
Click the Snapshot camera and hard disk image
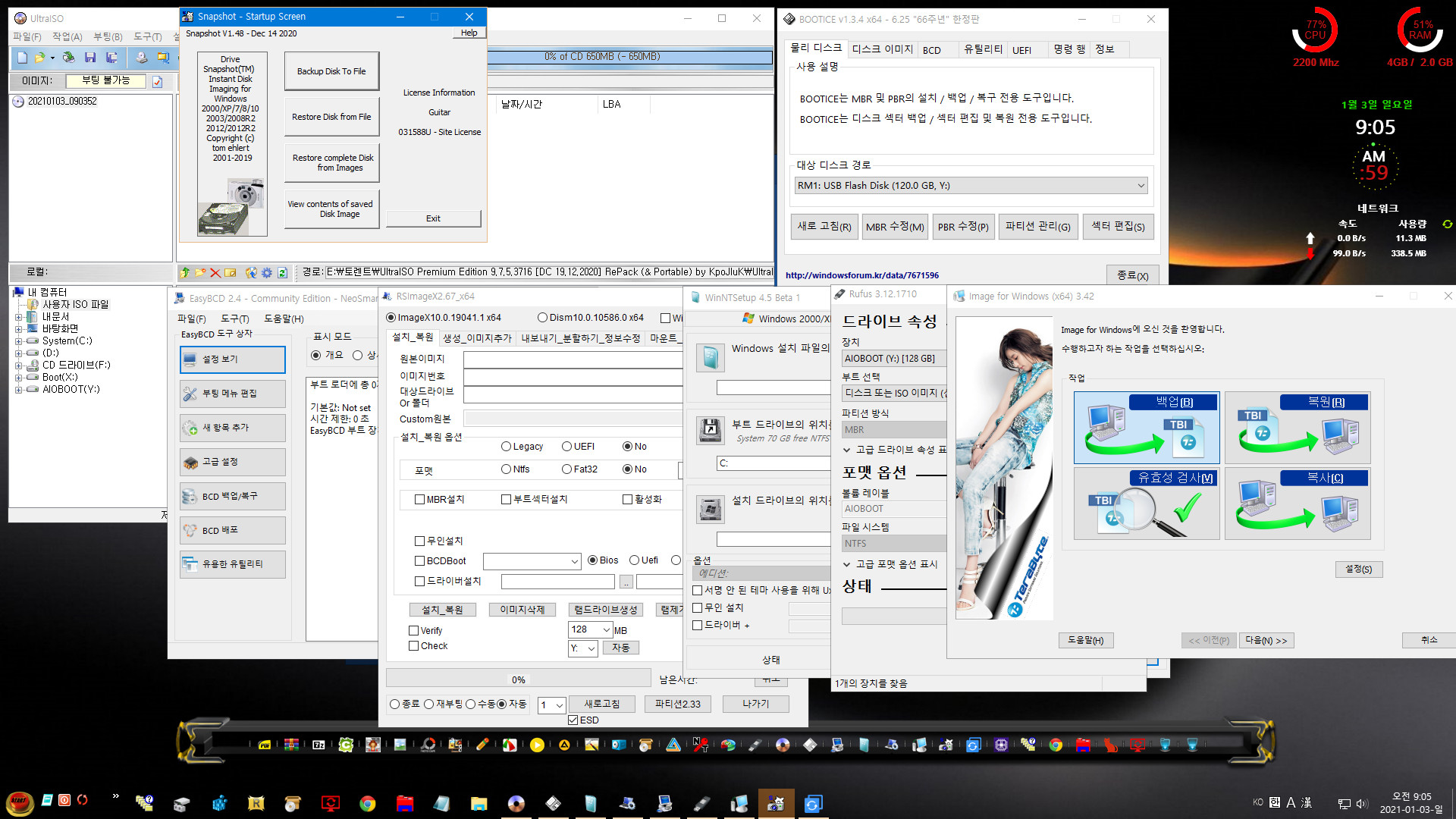point(232,207)
